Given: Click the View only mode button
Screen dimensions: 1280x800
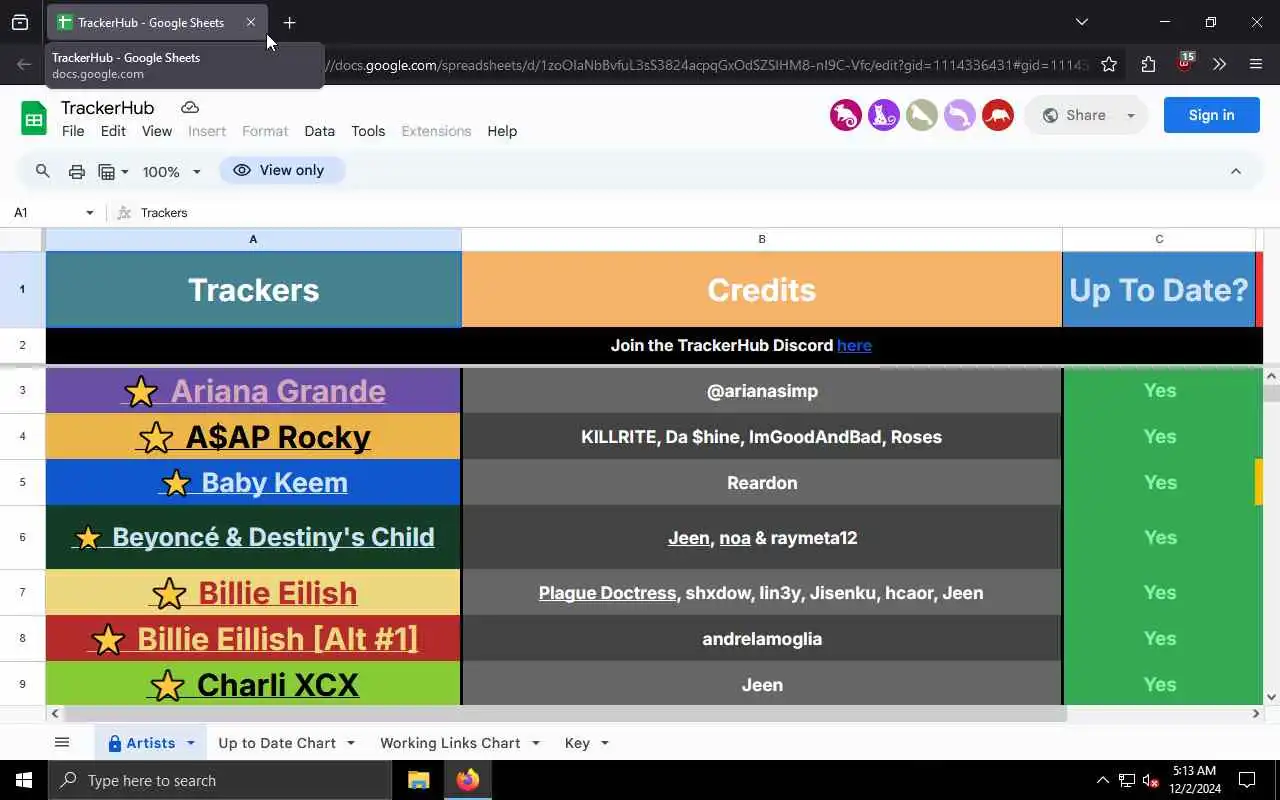Looking at the screenshot, I should click(282, 170).
